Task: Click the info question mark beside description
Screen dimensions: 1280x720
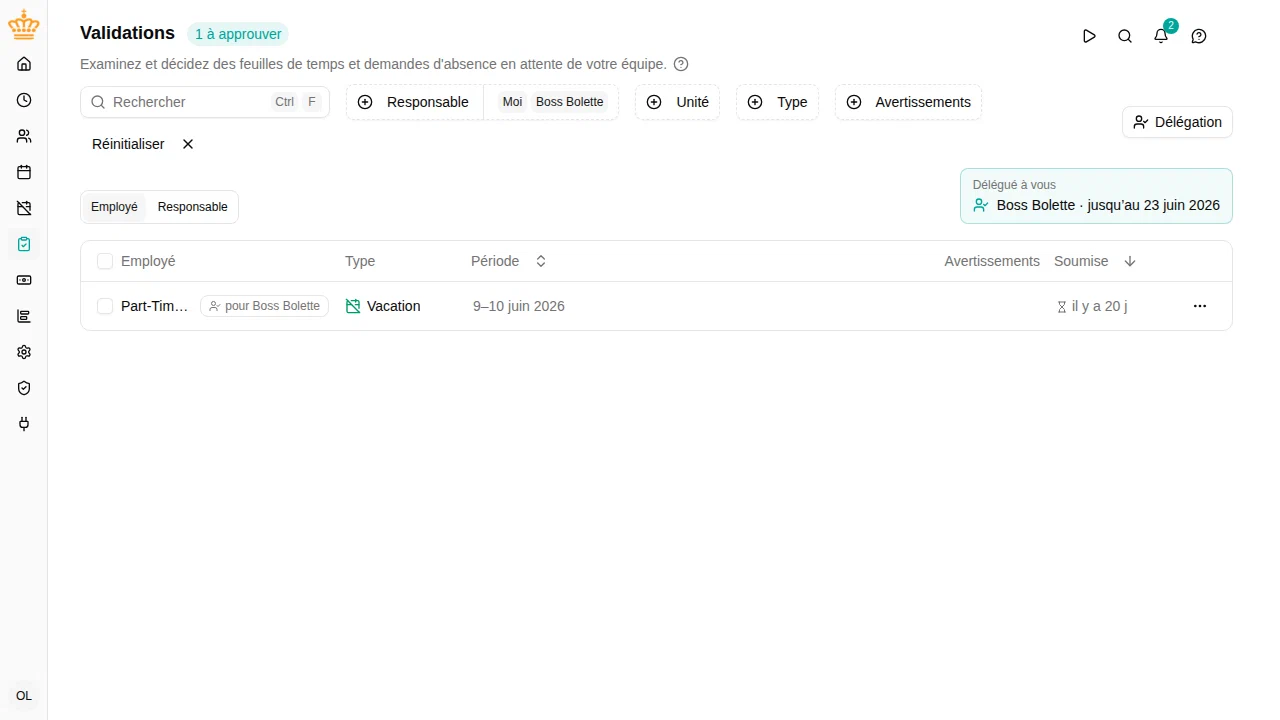Action: coord(681,64)
